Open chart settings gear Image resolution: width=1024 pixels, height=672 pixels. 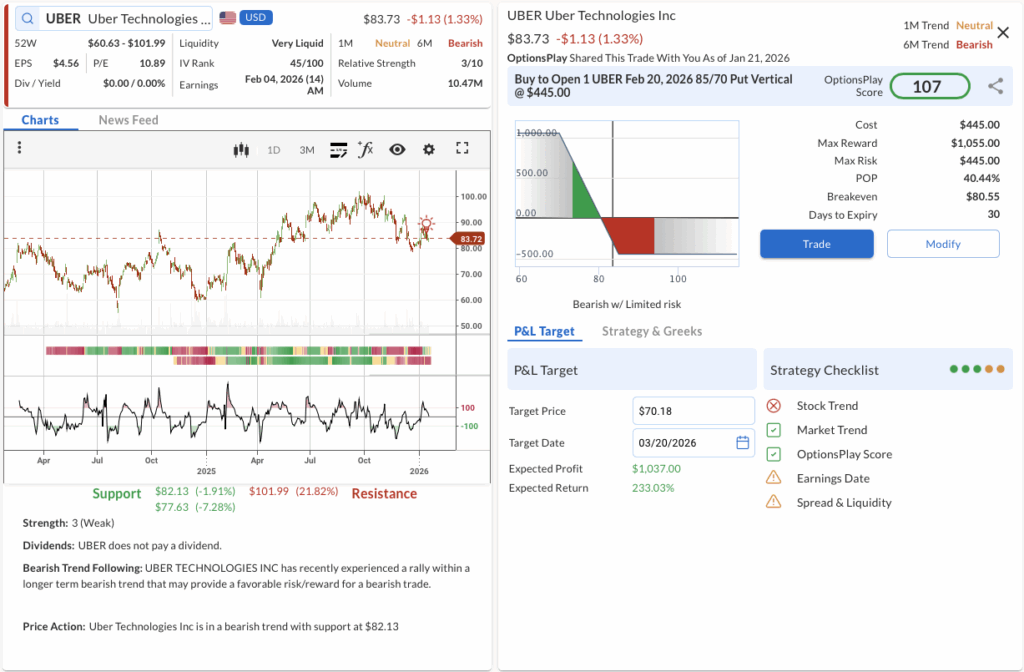coord(429,150)
